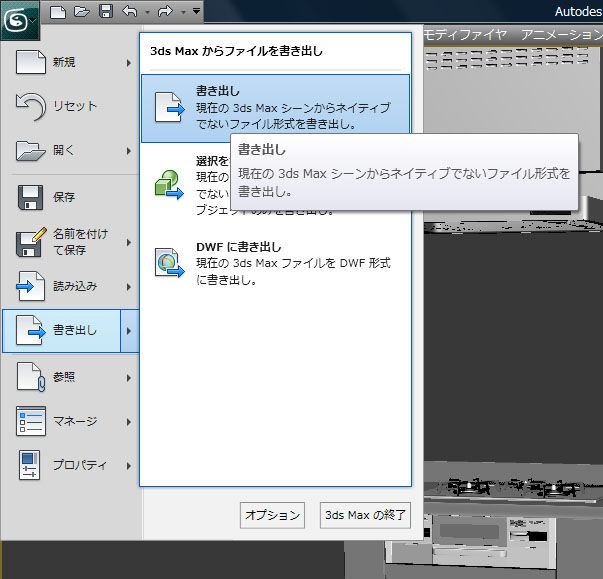The image size is (603, 579).
Task: Select the 名前を付けて保存 menu entry
Action: click(69, 242)
